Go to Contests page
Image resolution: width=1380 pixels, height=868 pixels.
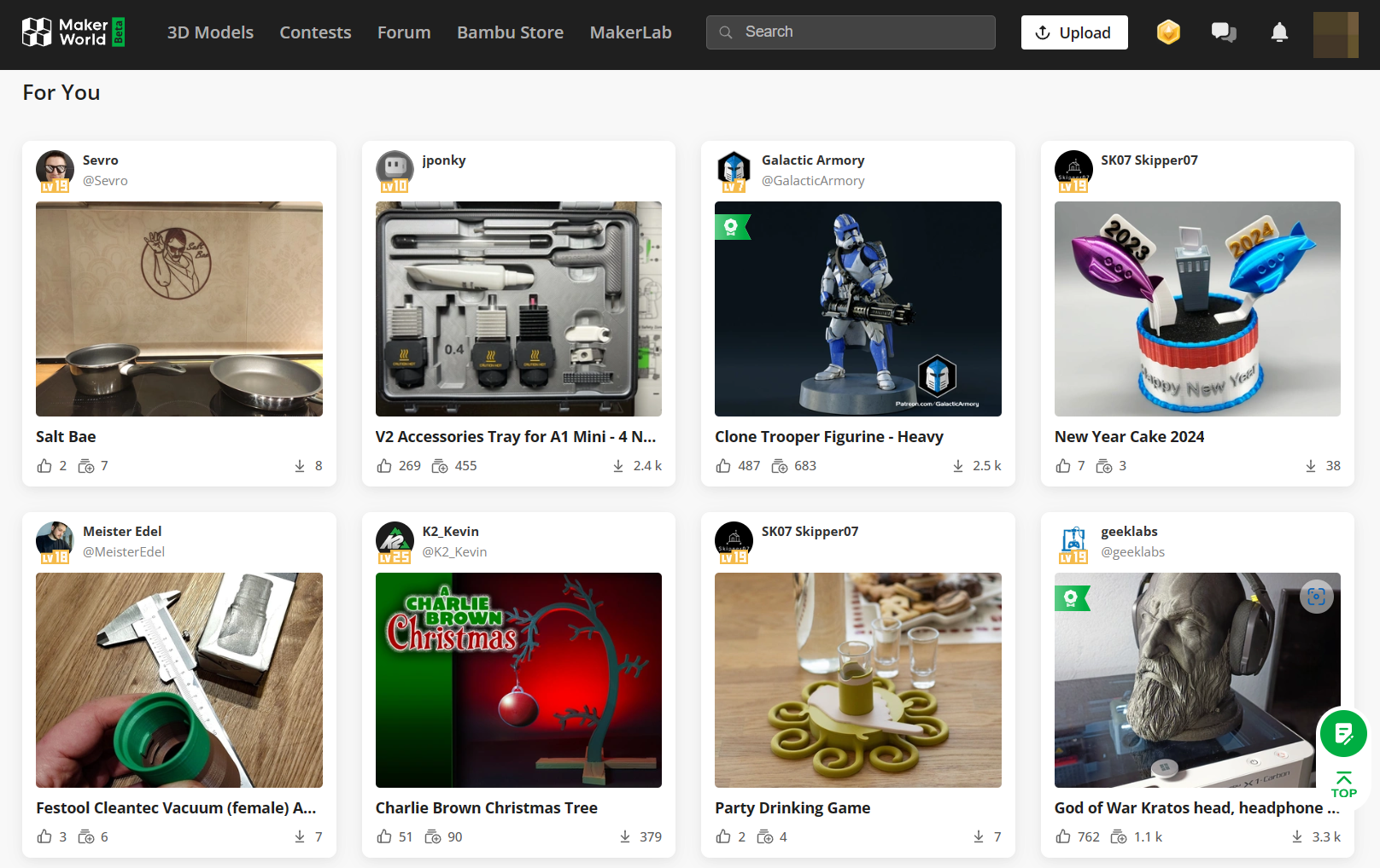pos(315,32)
